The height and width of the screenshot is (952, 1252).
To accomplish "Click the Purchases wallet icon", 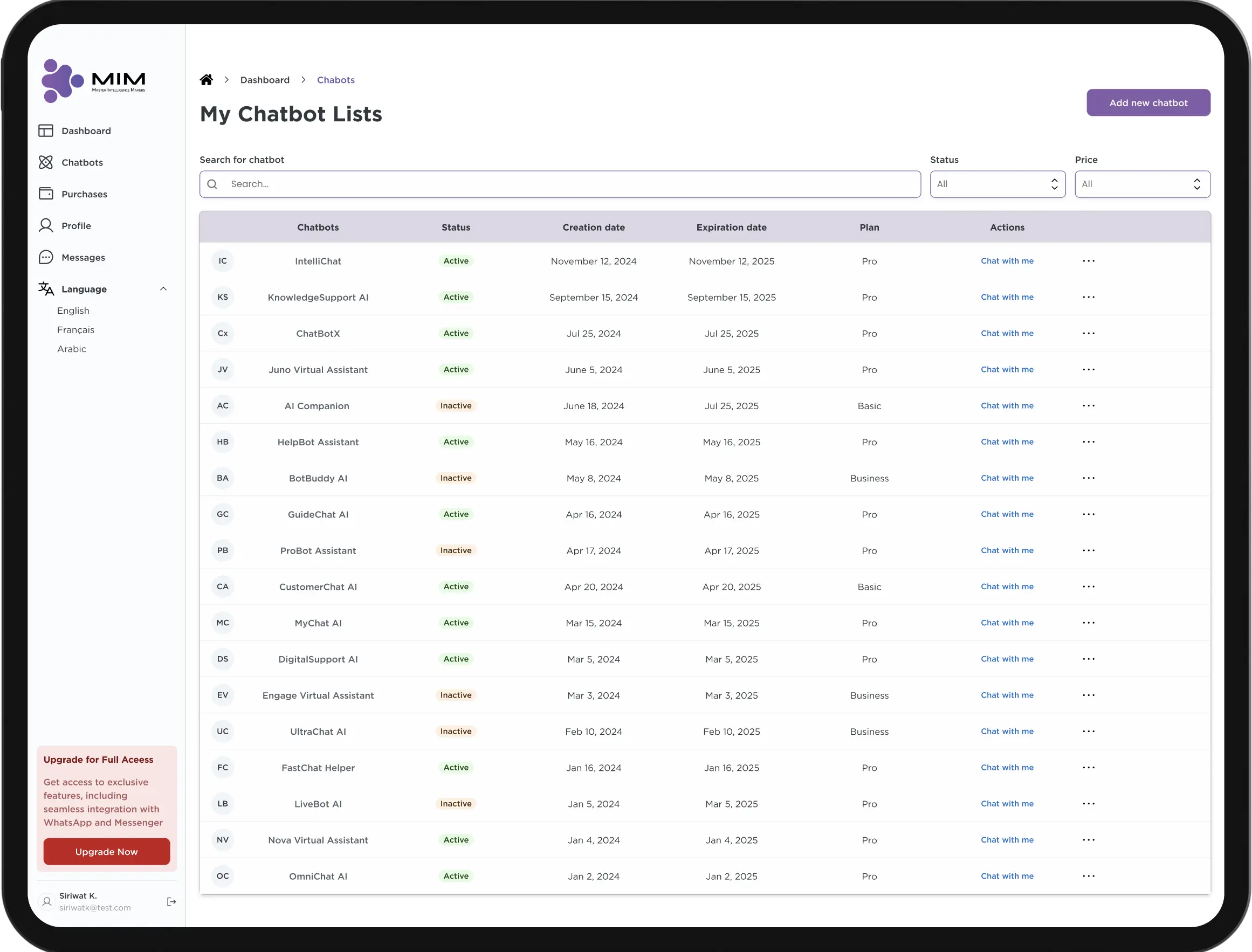I will coord(46,194).
